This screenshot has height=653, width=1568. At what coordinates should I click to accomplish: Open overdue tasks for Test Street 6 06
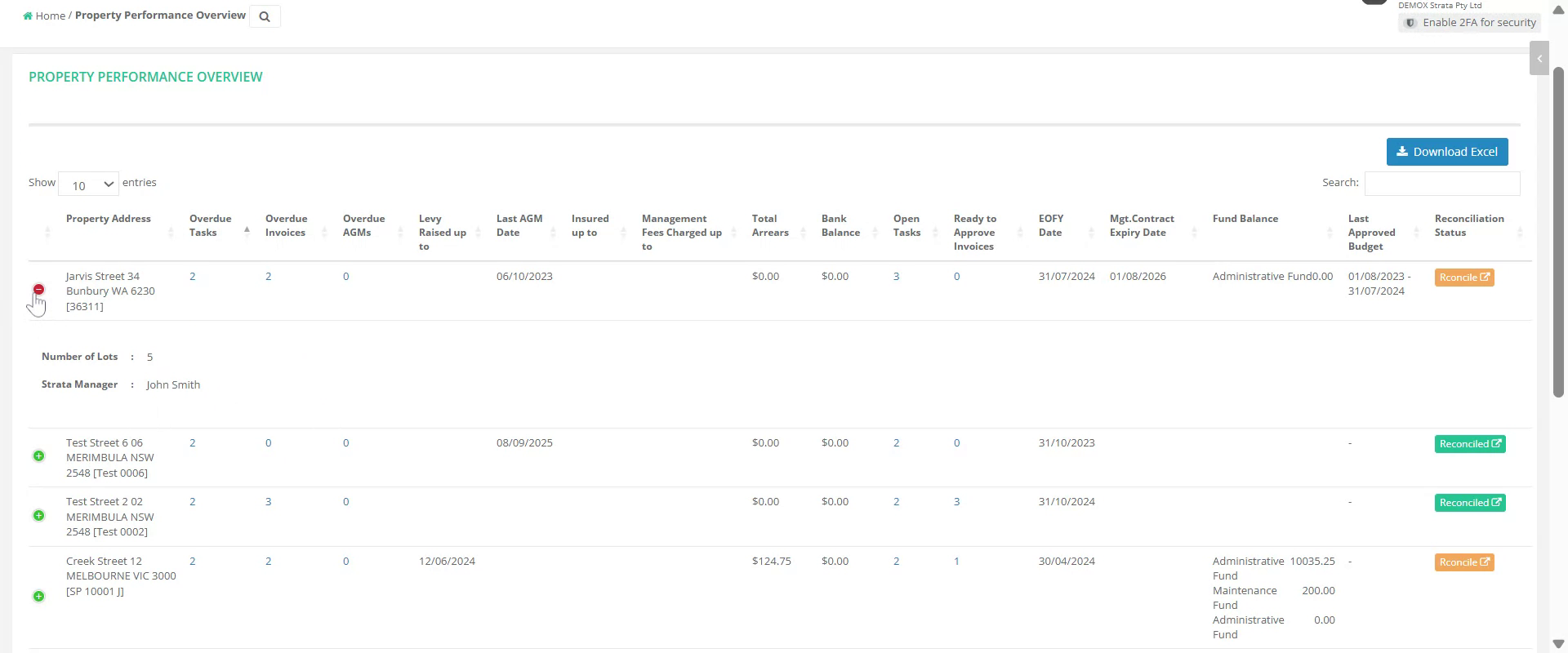tap(193, 443)
